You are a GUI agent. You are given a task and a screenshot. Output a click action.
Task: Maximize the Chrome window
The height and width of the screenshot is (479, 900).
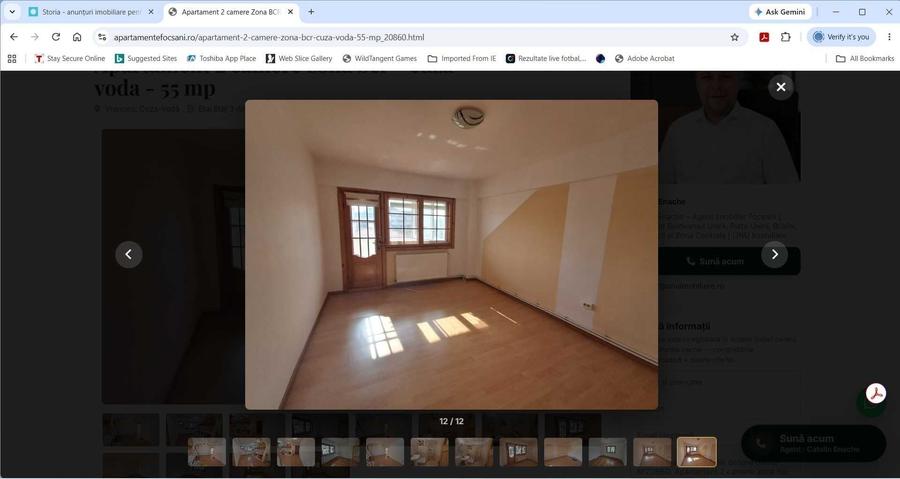(x=862, y=11)
